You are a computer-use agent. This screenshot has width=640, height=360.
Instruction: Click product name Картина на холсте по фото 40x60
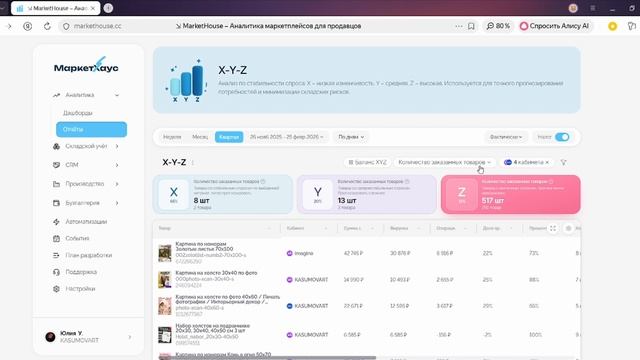point(228,300)
